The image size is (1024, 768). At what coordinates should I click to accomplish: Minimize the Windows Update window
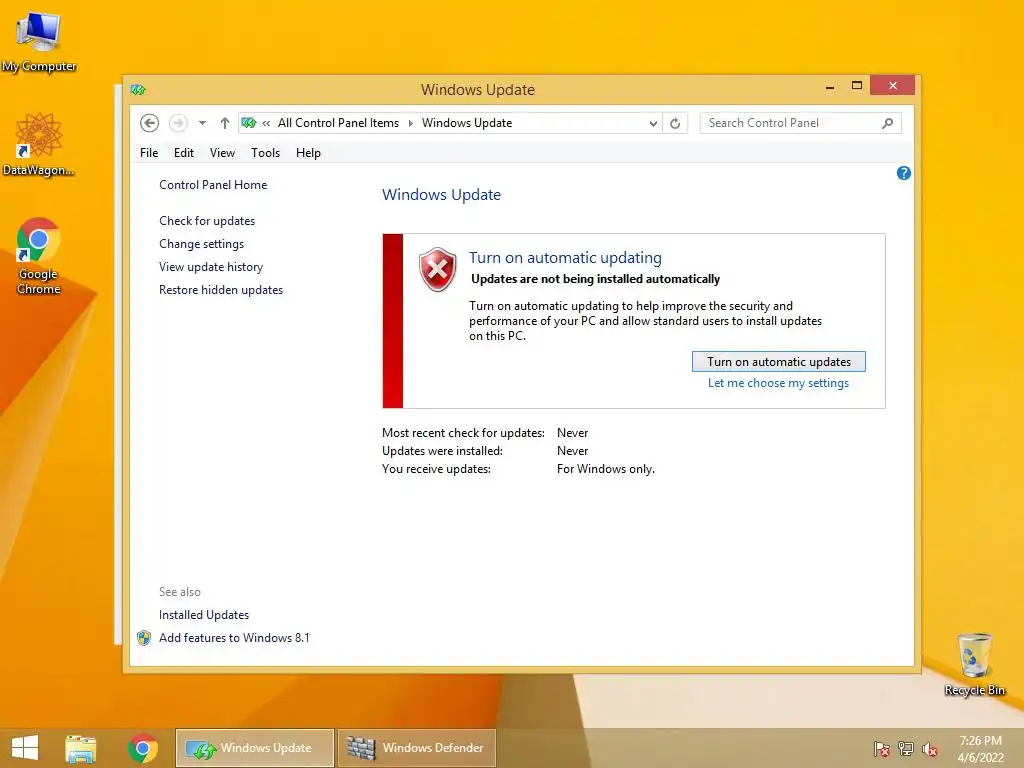(x=830, y=86)
